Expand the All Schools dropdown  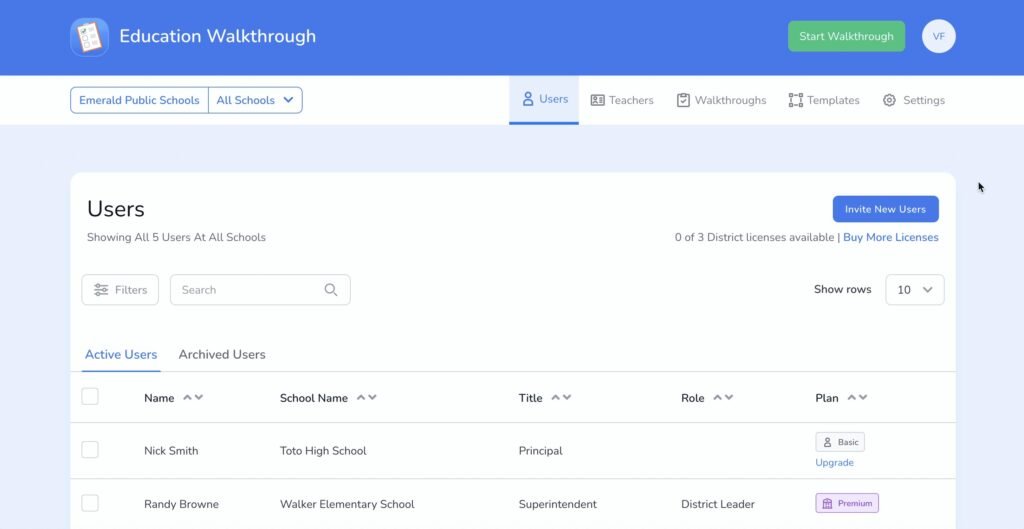tap(255, 100)
